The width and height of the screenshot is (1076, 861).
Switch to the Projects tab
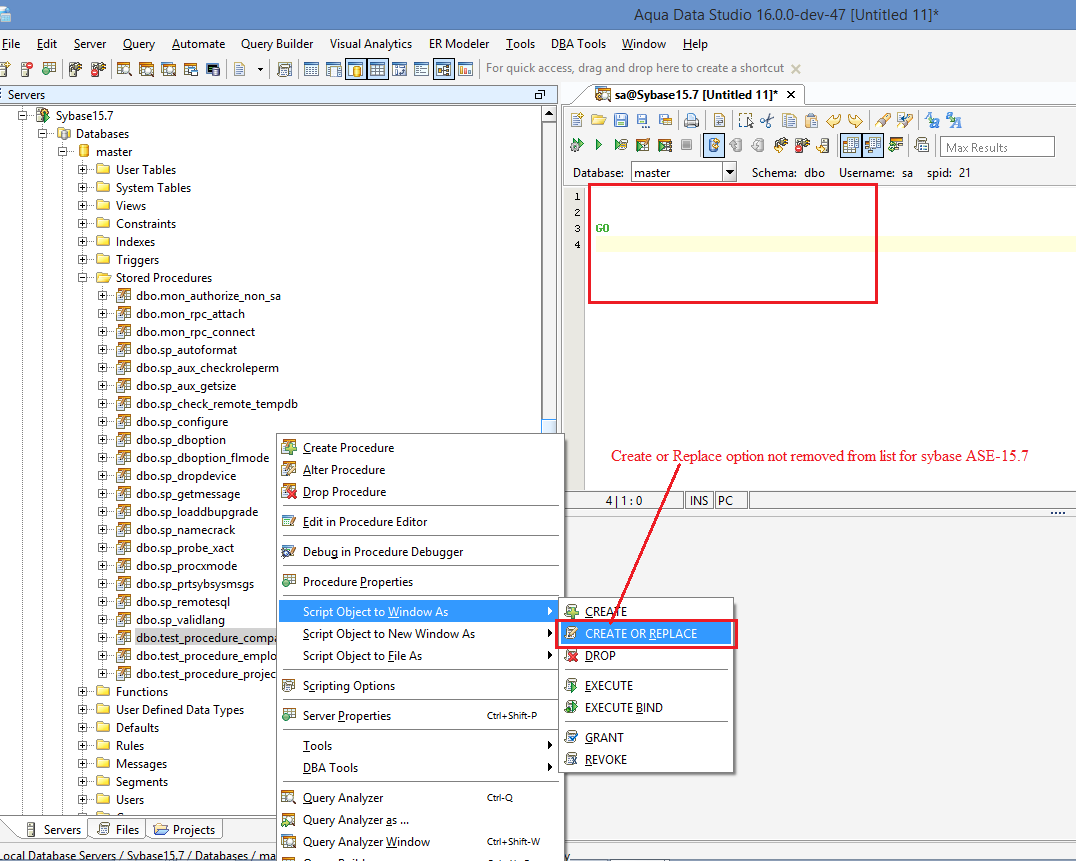[x=185, y=829]
